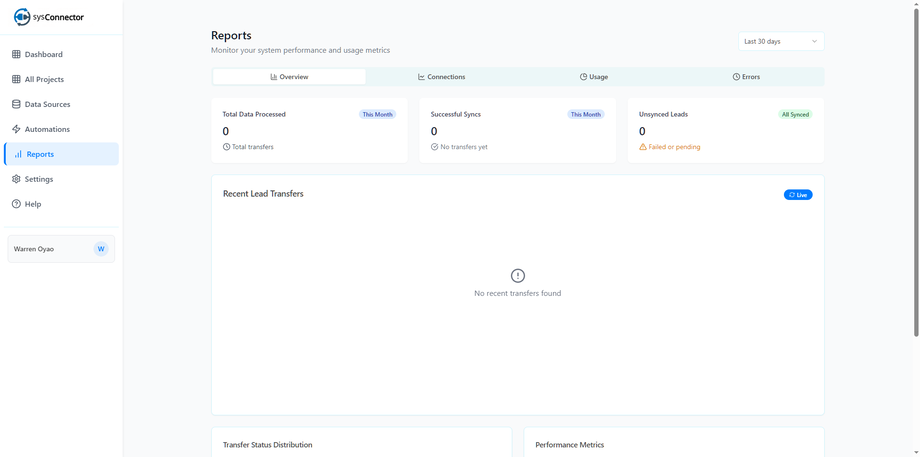Click the Automations lightning icon
Screen dimensions: 920x457
point(16,129)
